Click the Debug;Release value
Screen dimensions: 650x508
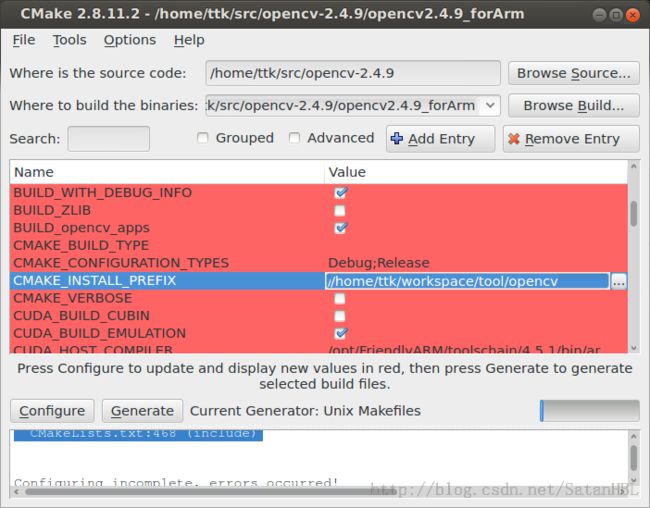click(378, 263)
